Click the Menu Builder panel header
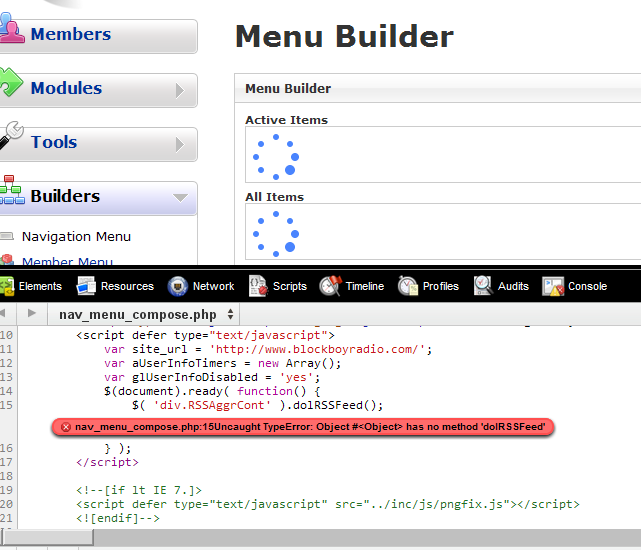The height and width of the screenshot is (550, 641). (x=437, y=88)
